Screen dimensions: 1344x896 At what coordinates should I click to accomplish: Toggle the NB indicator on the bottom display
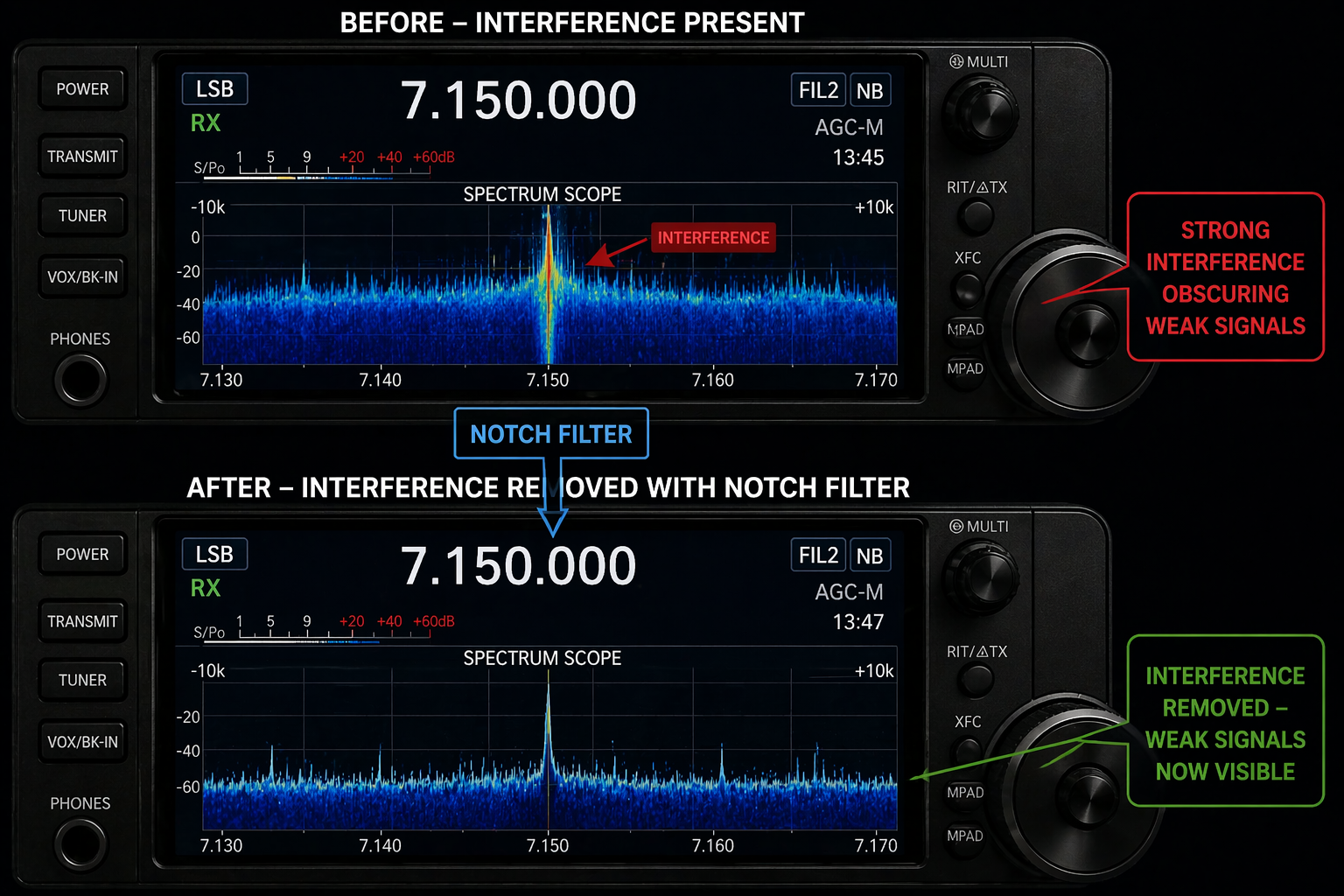coord(869,556)
